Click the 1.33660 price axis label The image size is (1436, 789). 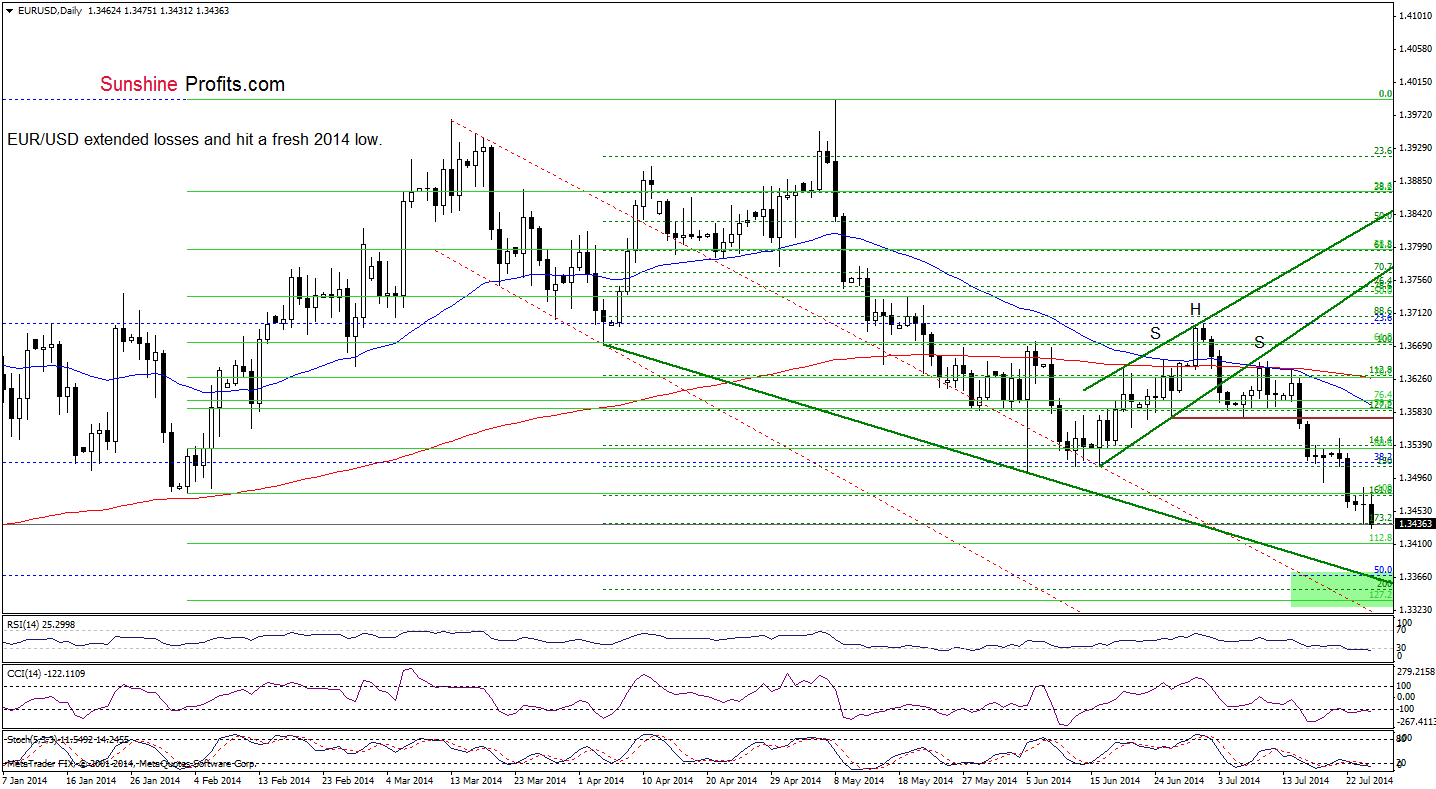[x=1415, y=577]
